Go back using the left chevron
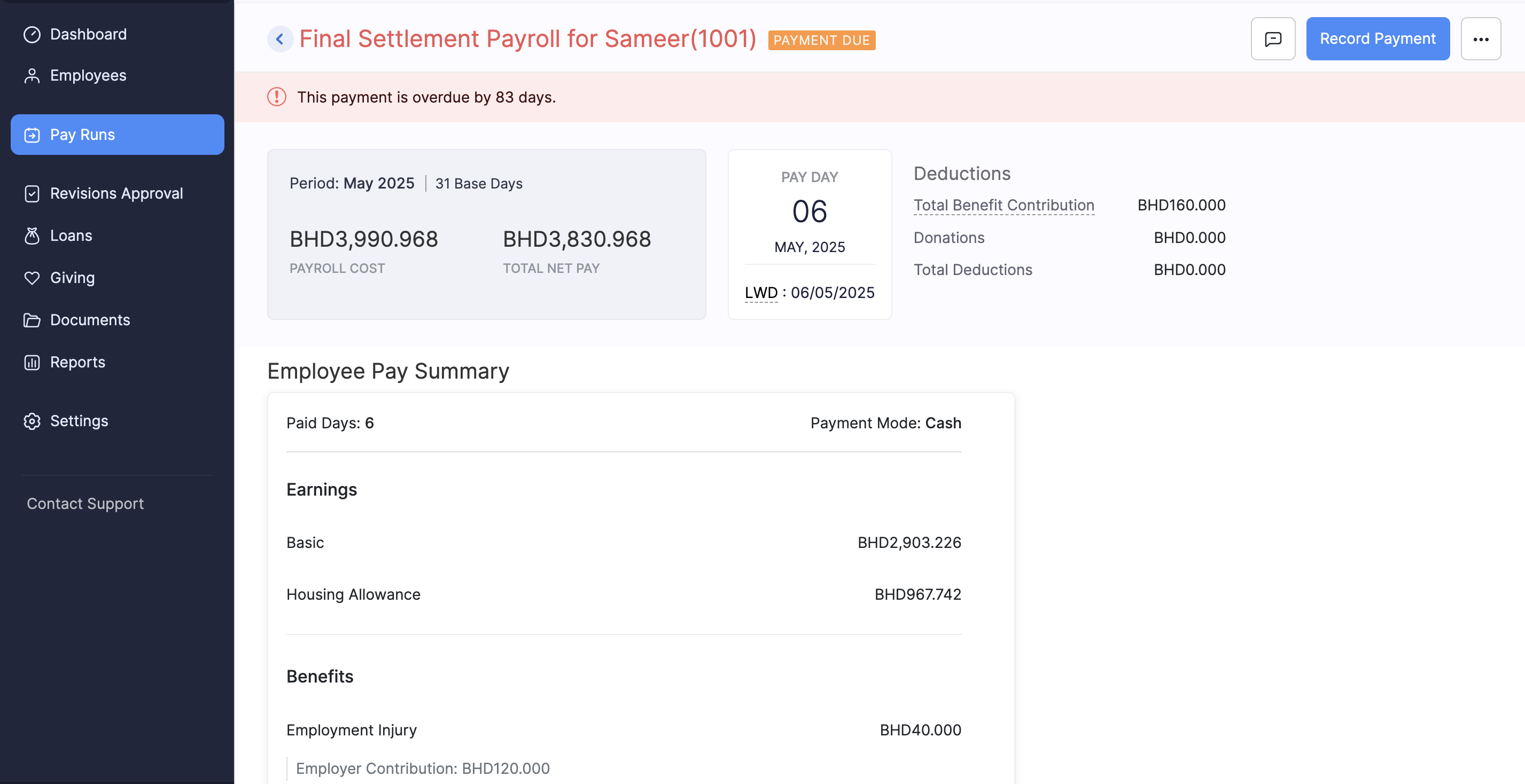The width and height of the screenshot is (1525, 784). (280, 39)
